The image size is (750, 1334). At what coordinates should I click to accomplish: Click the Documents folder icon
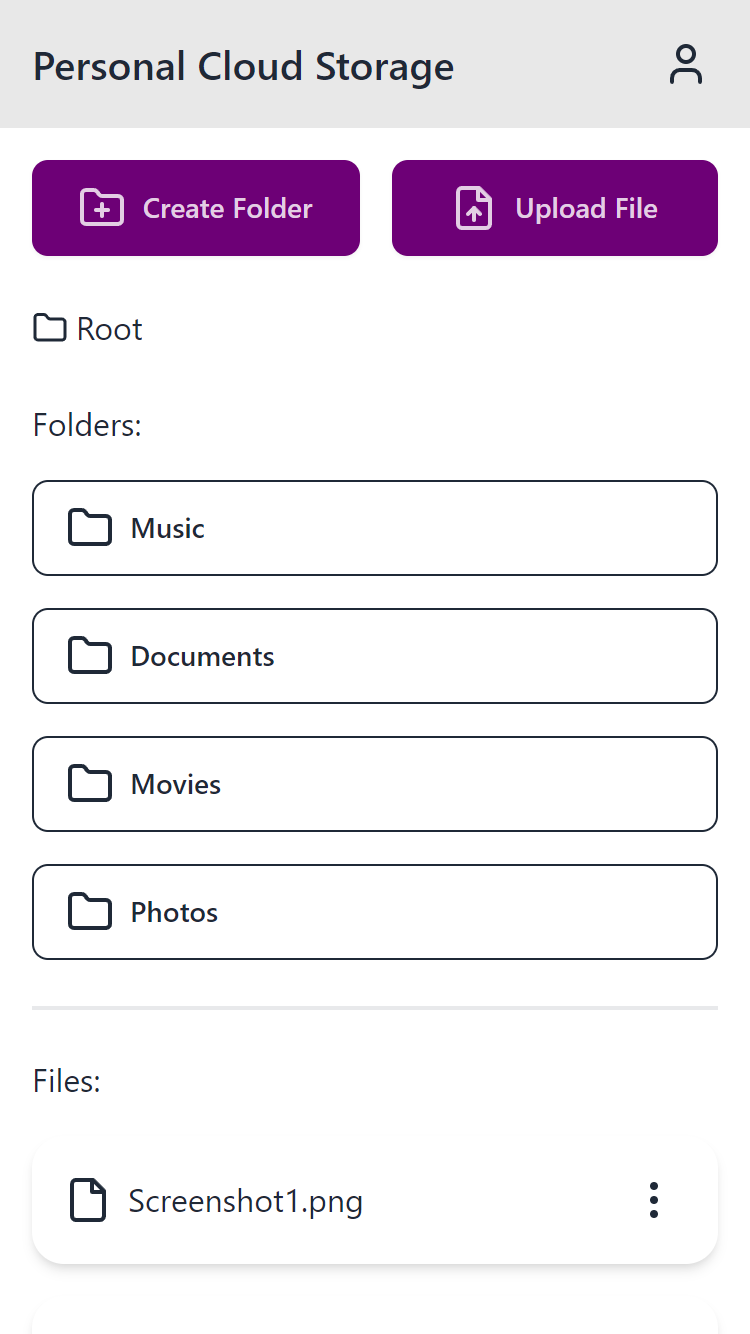pyautogui.click(x=90, y=656)
